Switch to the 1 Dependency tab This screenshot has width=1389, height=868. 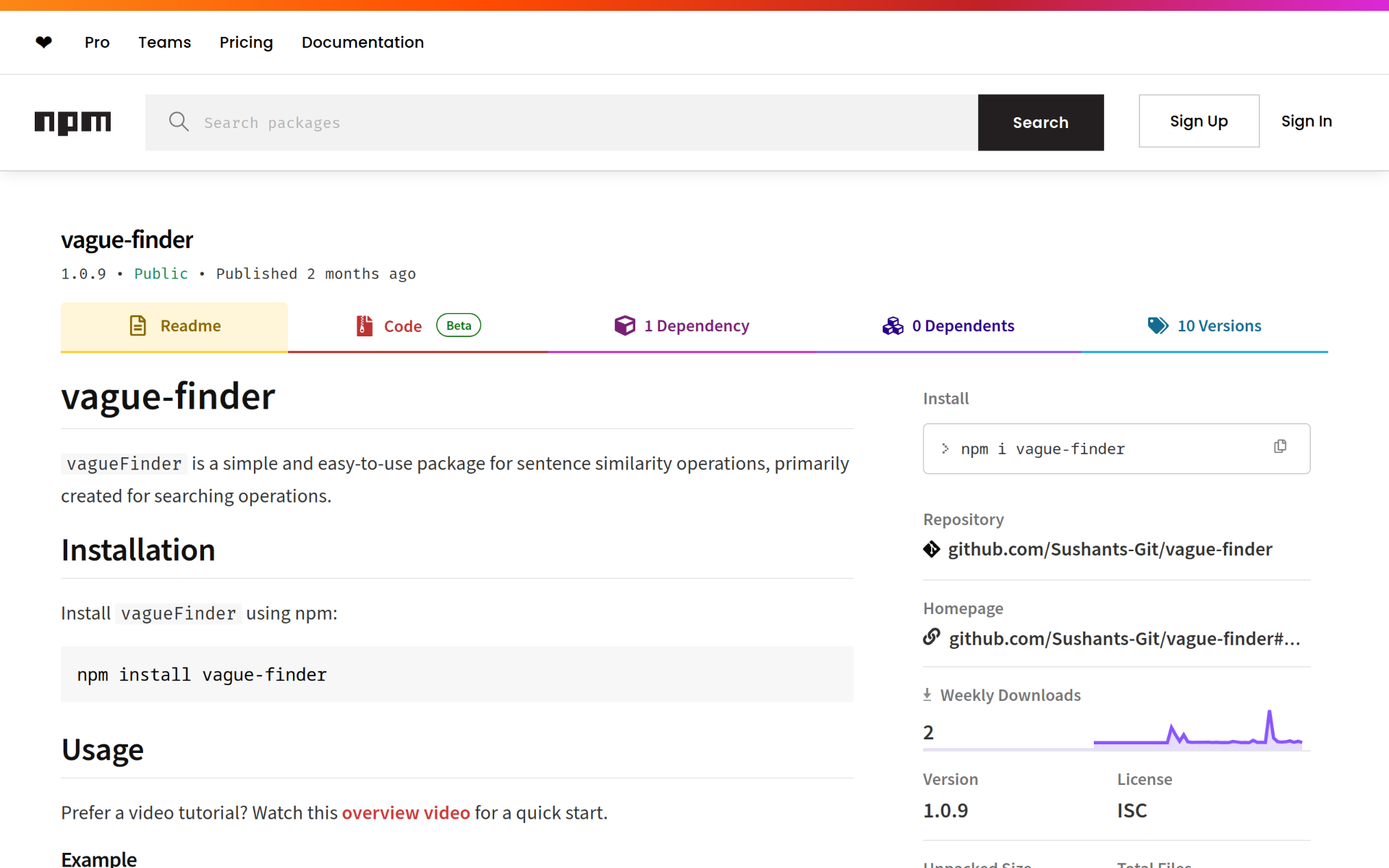(x=681, y=326)
